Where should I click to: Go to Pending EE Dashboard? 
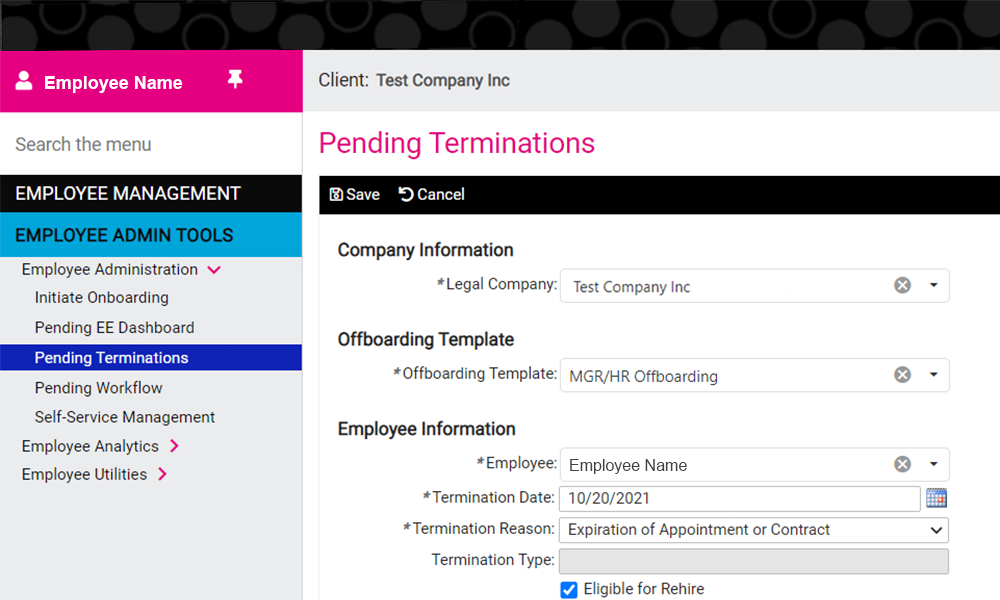[114, 328]
